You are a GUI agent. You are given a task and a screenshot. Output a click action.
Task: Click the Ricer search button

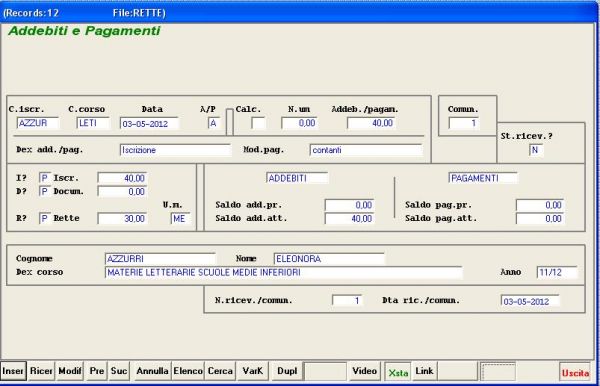tap(41, 371)
